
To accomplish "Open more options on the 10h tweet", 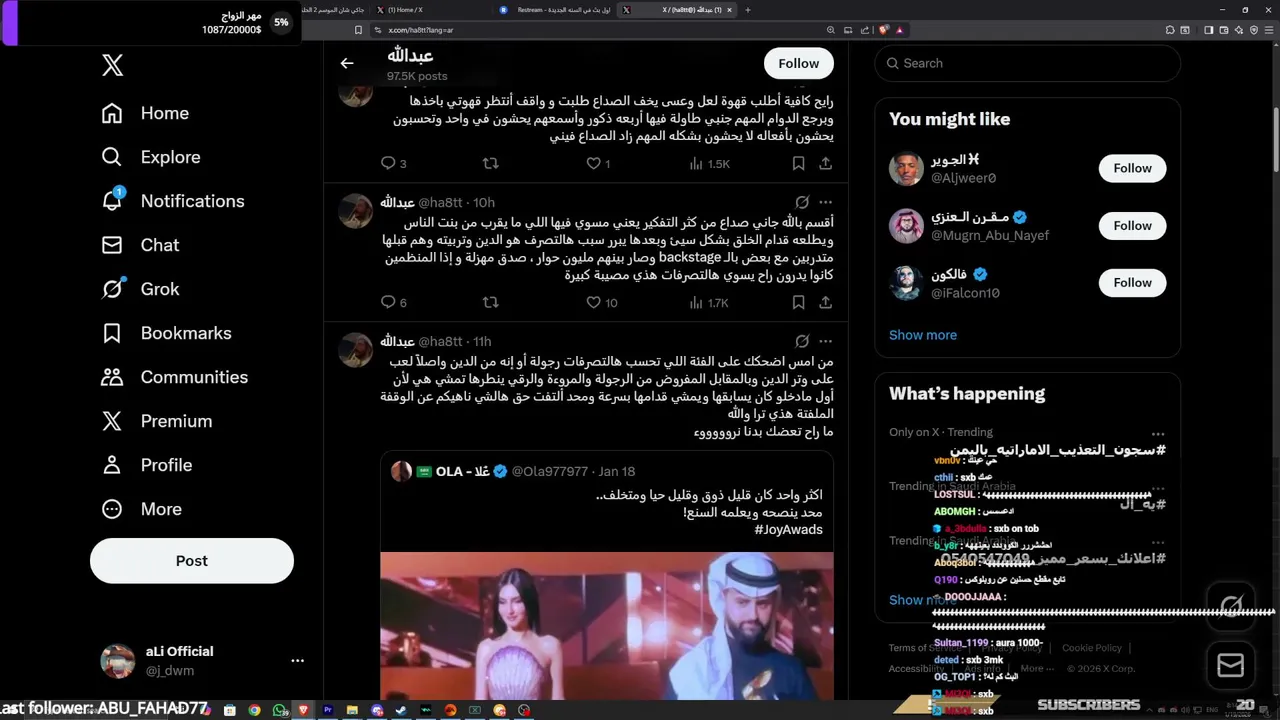I will 825,202.
